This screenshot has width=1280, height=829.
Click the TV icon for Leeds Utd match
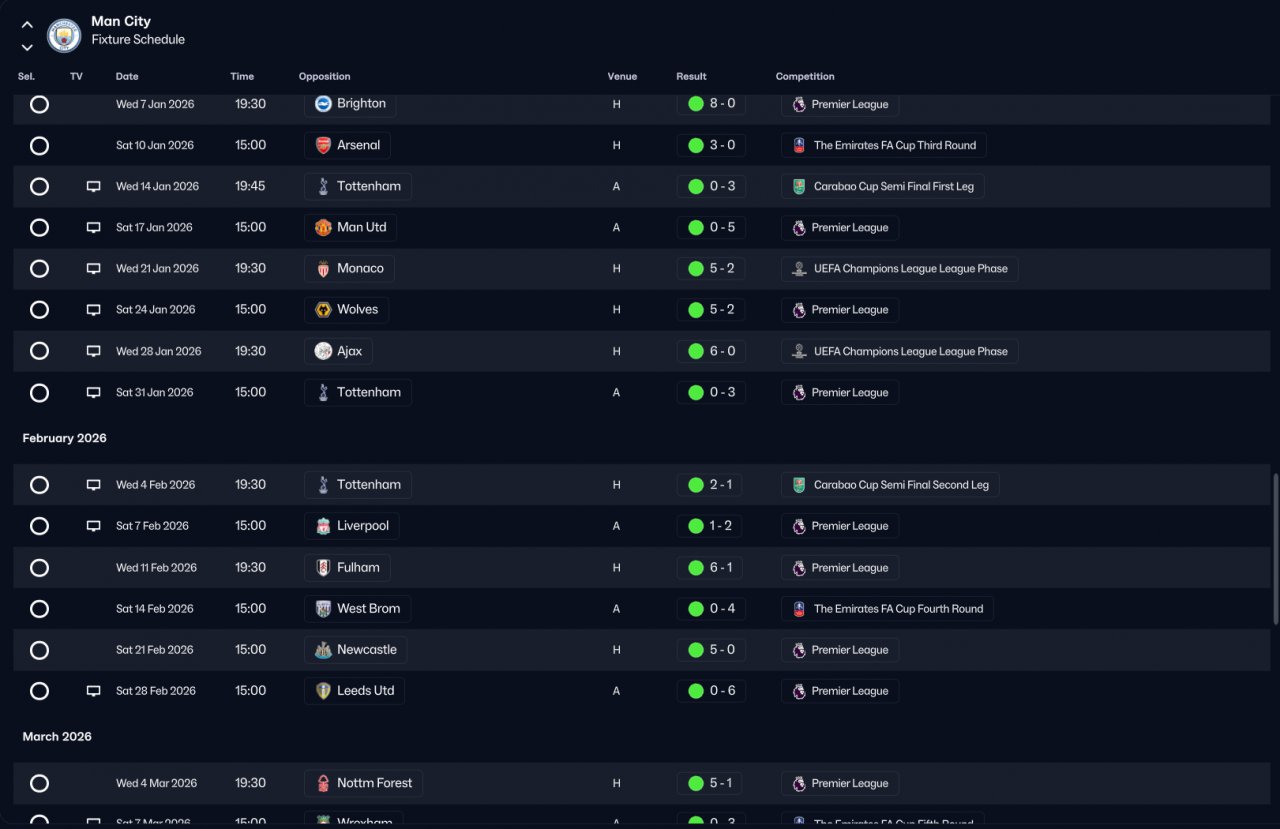pyautogui.click(x=94, y=691)
